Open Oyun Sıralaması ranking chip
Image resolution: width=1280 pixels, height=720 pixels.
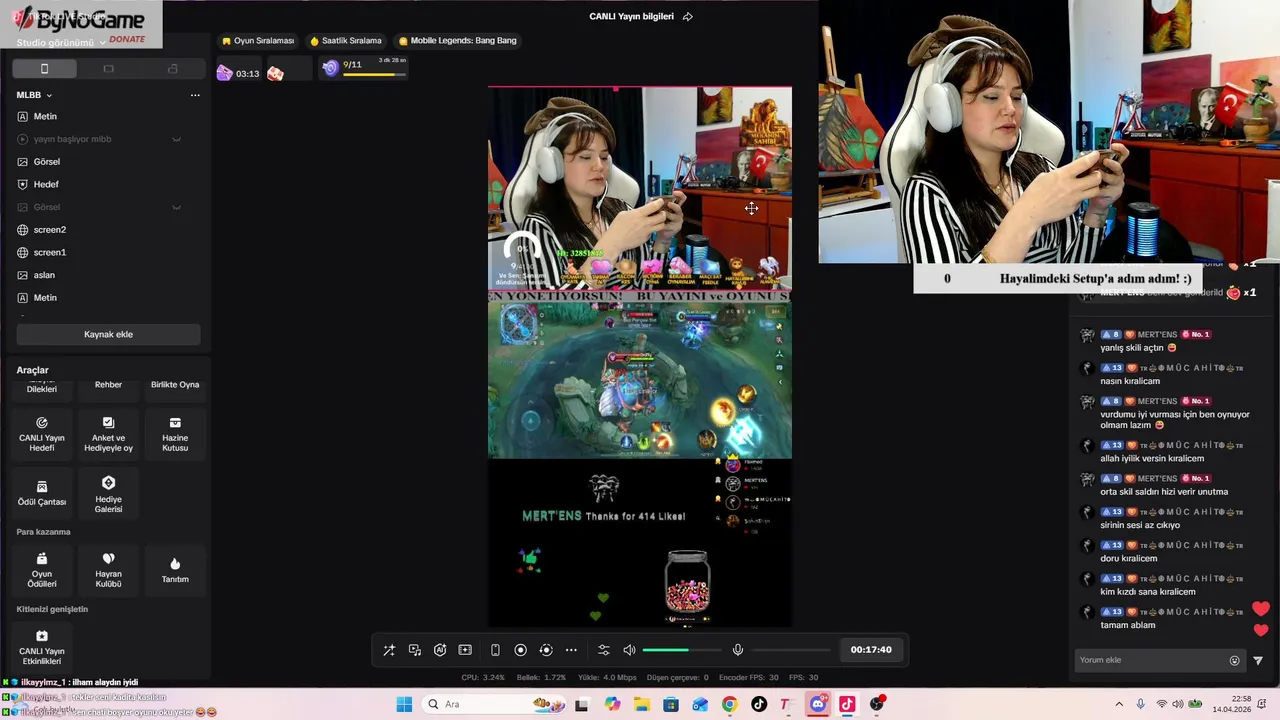259,41
